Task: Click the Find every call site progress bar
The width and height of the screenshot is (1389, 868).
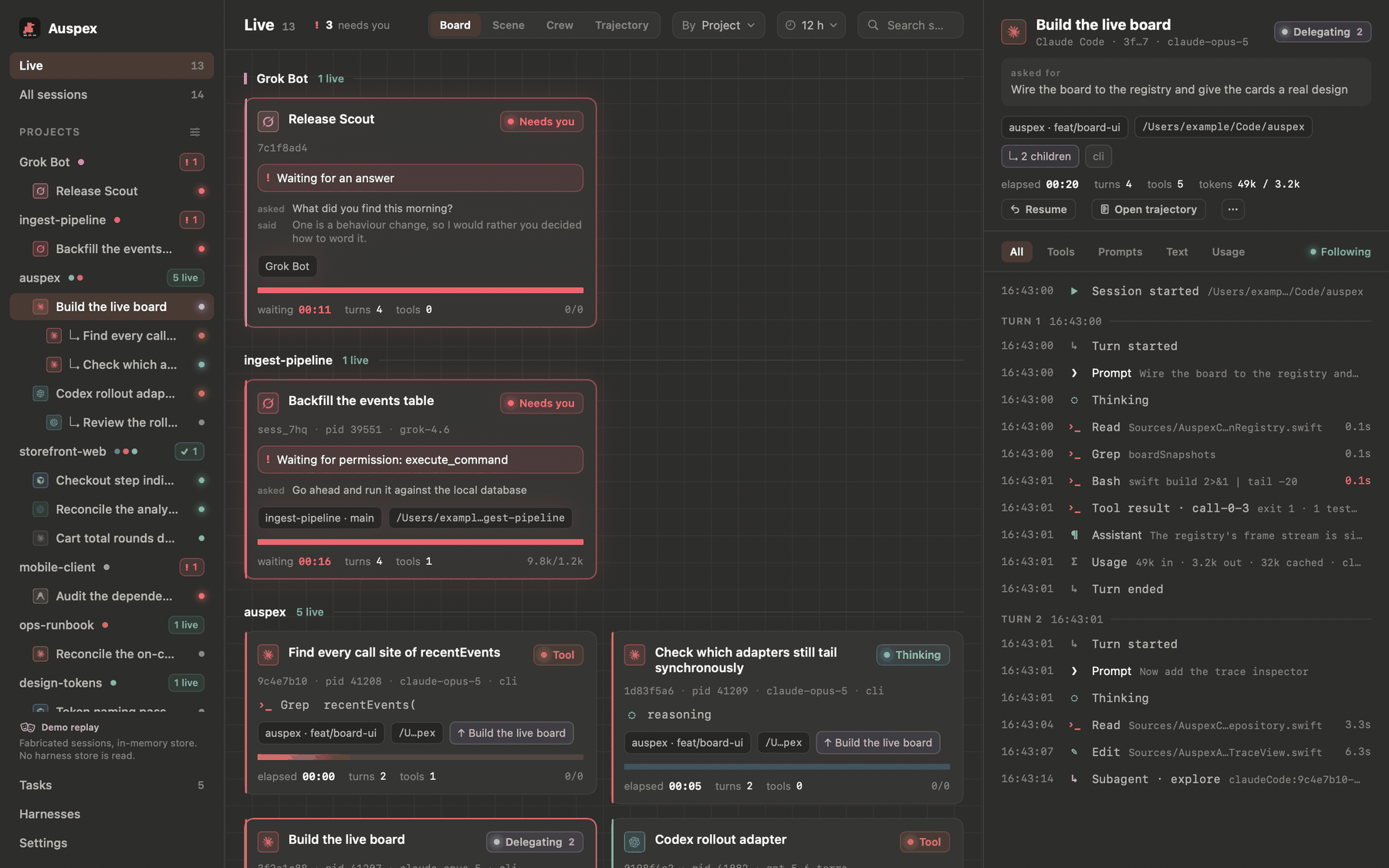Action: pos(421,757)
